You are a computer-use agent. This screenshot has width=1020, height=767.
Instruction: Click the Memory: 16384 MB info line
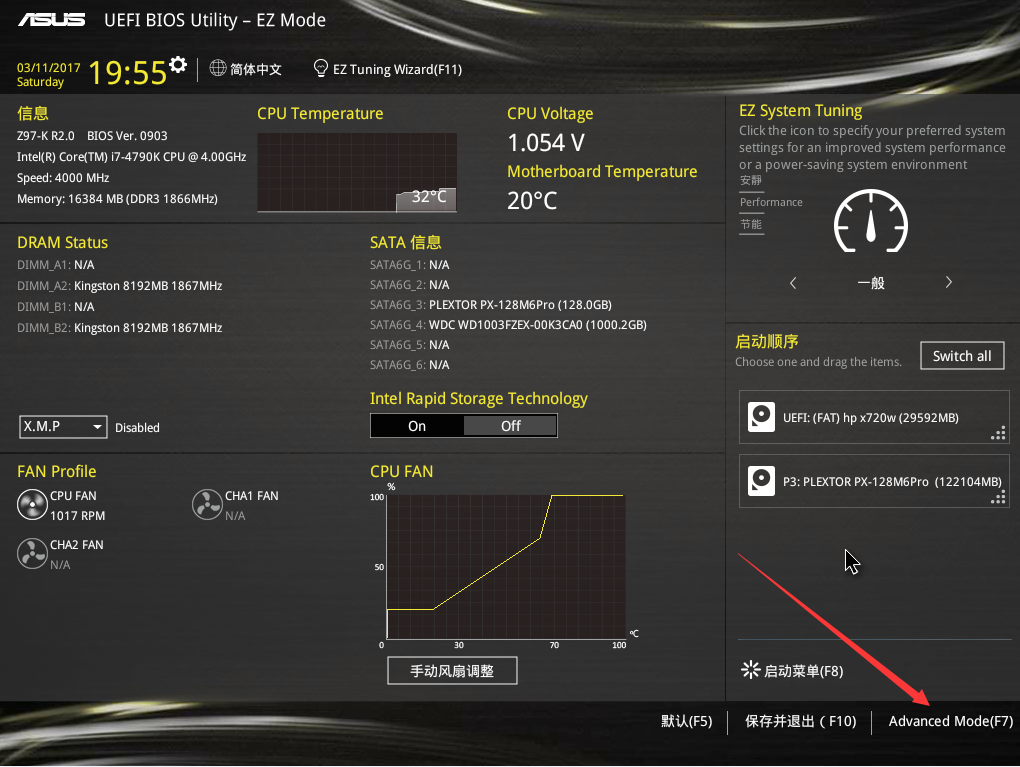click(117, 198)
